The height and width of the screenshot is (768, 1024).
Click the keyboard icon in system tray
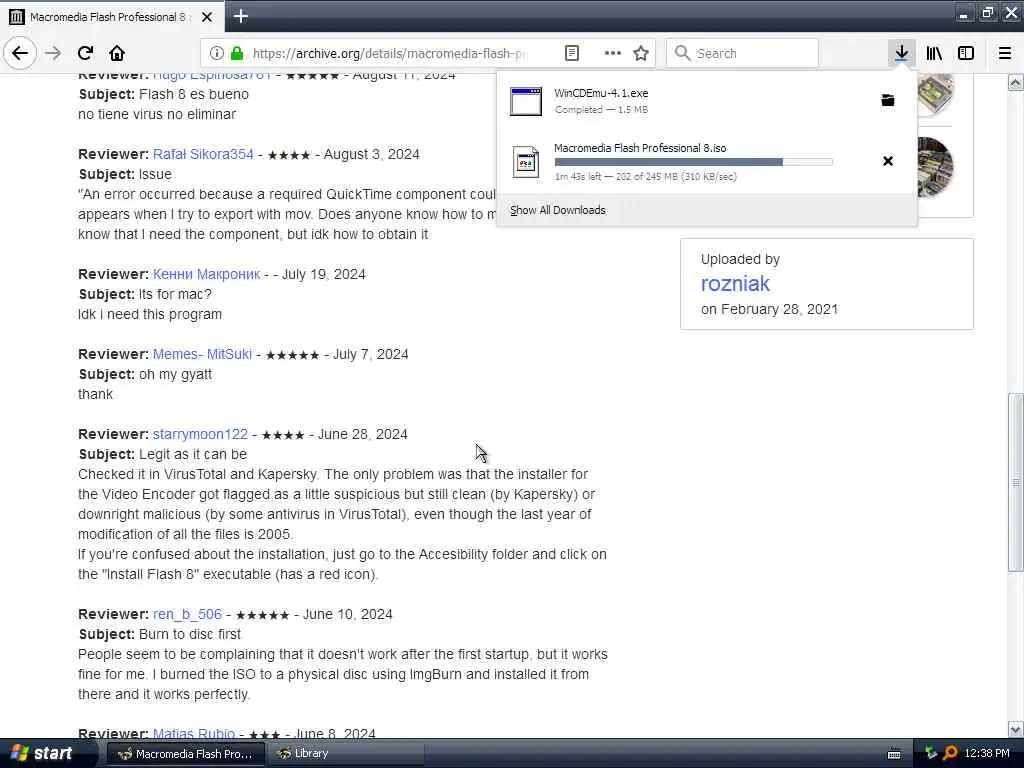[x=894, y=754]
